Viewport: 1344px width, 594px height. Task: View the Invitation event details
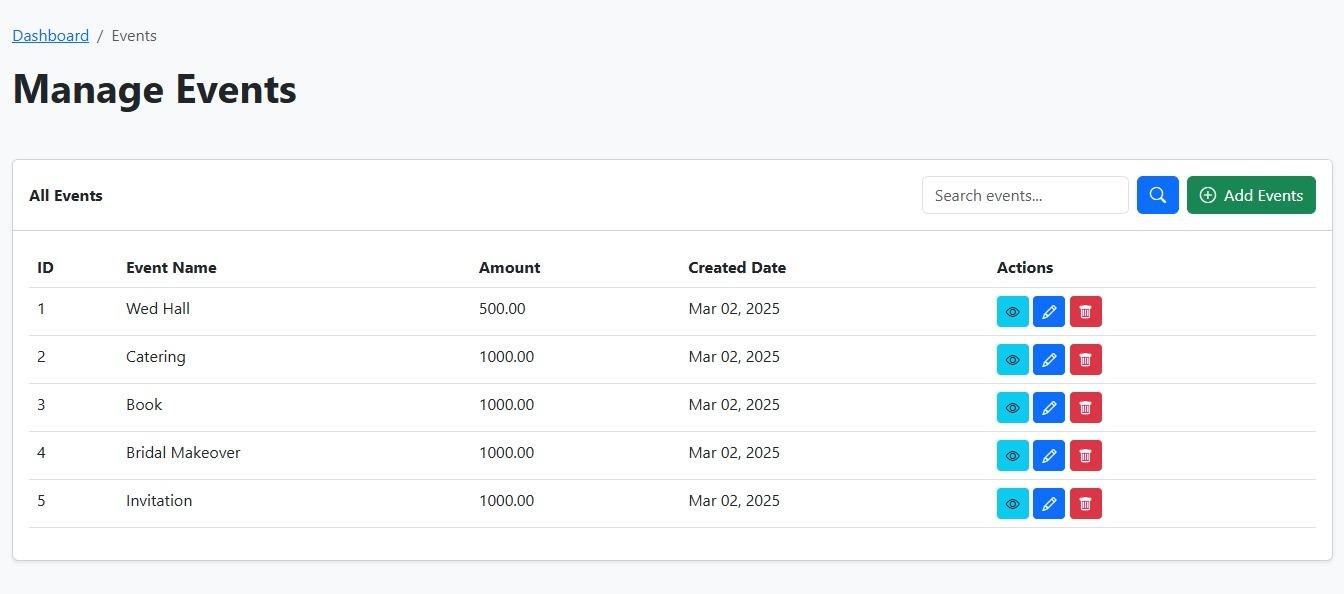1012,504
